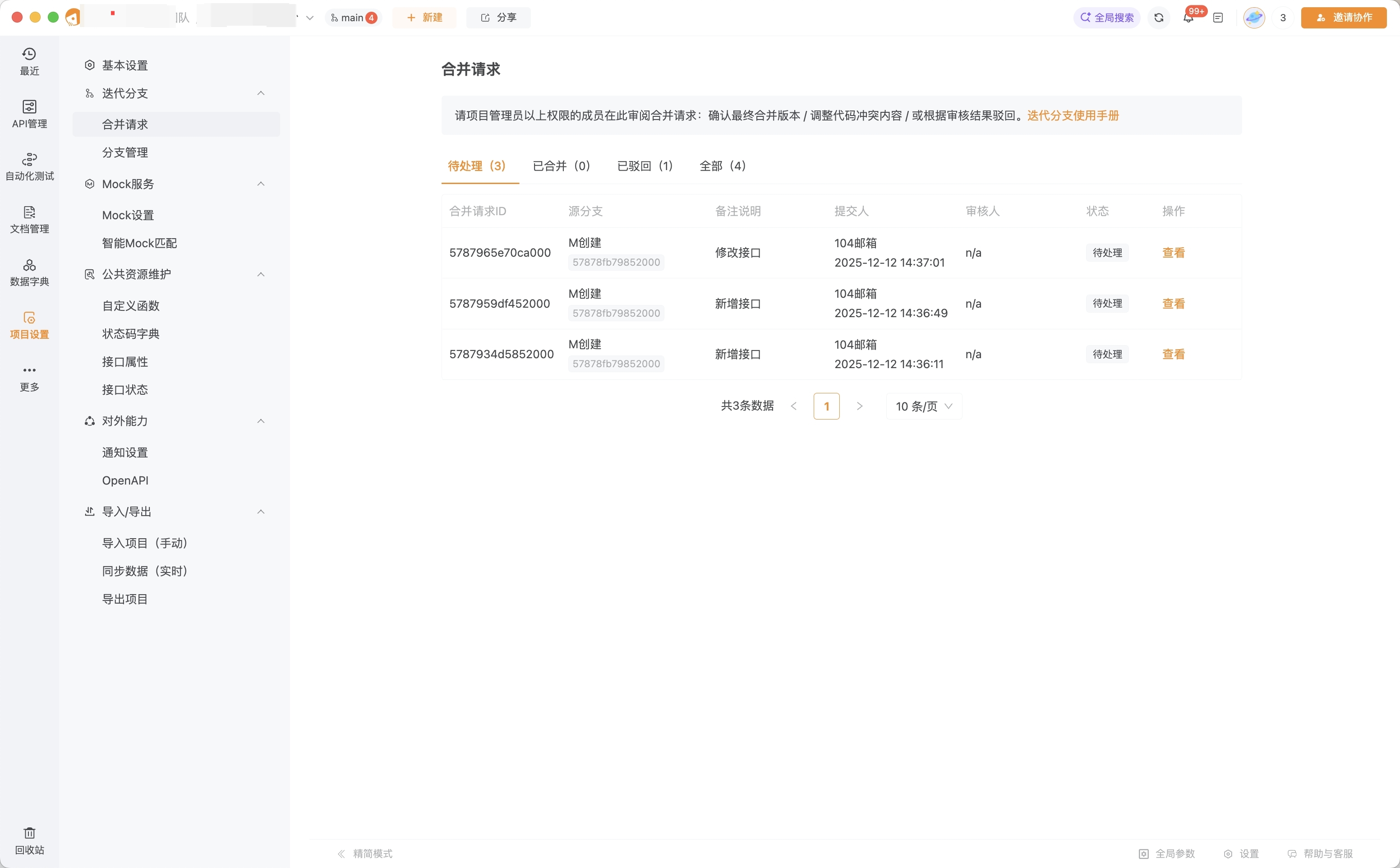The width and height of the screenshot is (1400, 868).
Task: Open the user avatar in the top bar
Action: pyautogui.click(x=1254, y=17)
